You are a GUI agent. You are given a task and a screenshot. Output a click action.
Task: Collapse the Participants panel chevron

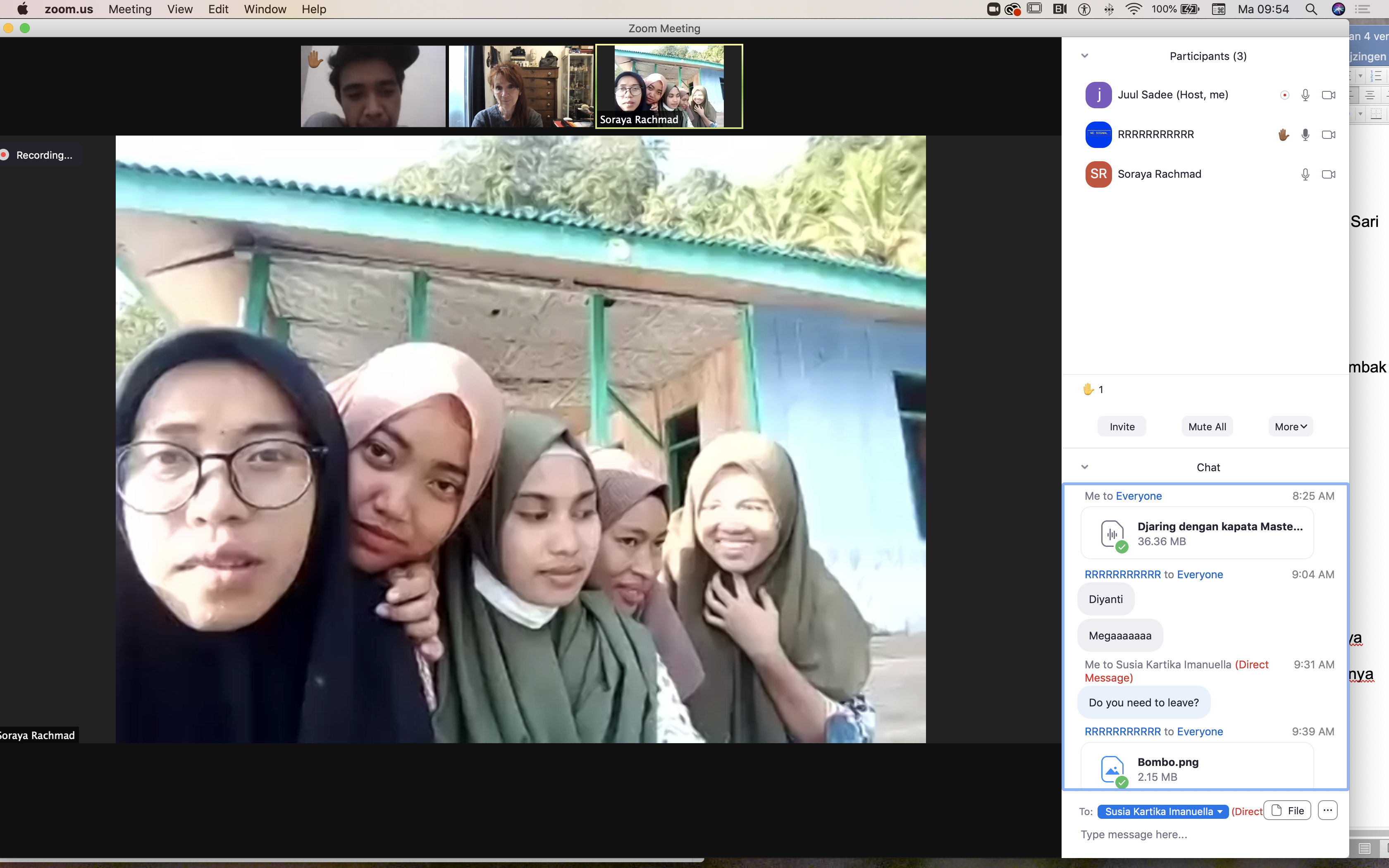(x=1084, y=56)
